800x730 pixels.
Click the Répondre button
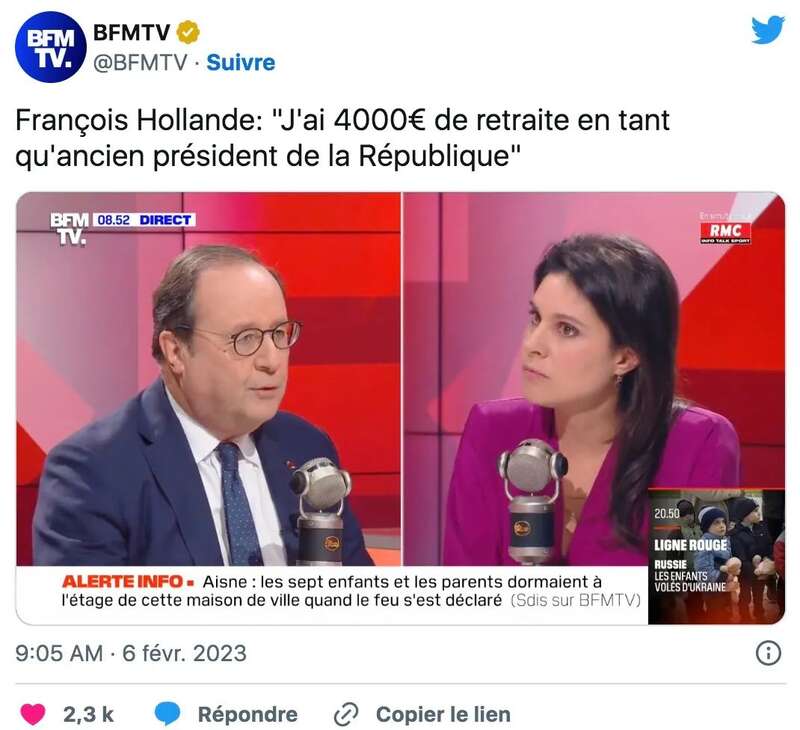coord(247,714)
